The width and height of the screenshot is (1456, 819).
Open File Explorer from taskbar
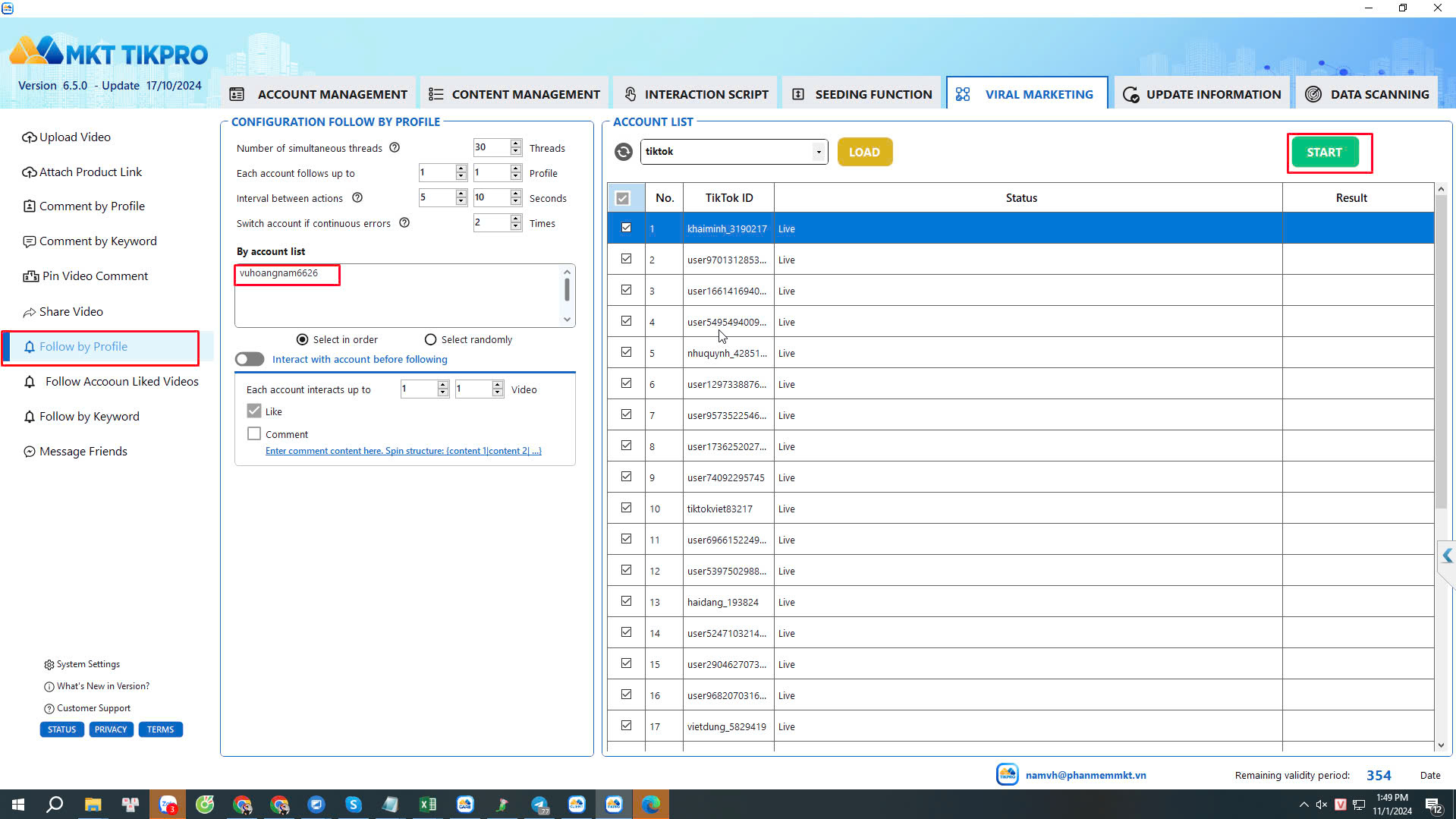[x=93, y=805]
